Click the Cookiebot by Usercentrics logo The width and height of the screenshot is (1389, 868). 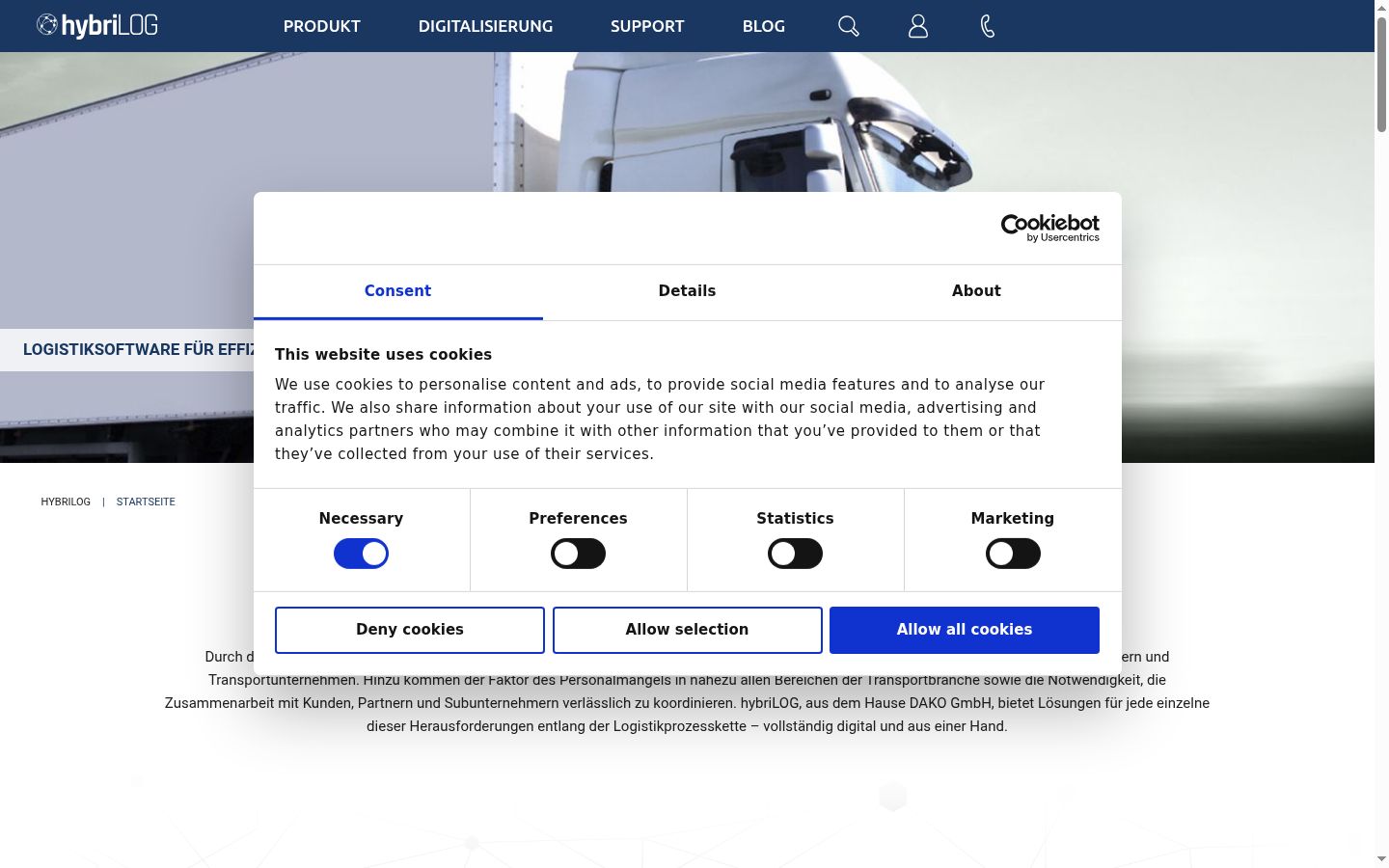(1049, 229)
